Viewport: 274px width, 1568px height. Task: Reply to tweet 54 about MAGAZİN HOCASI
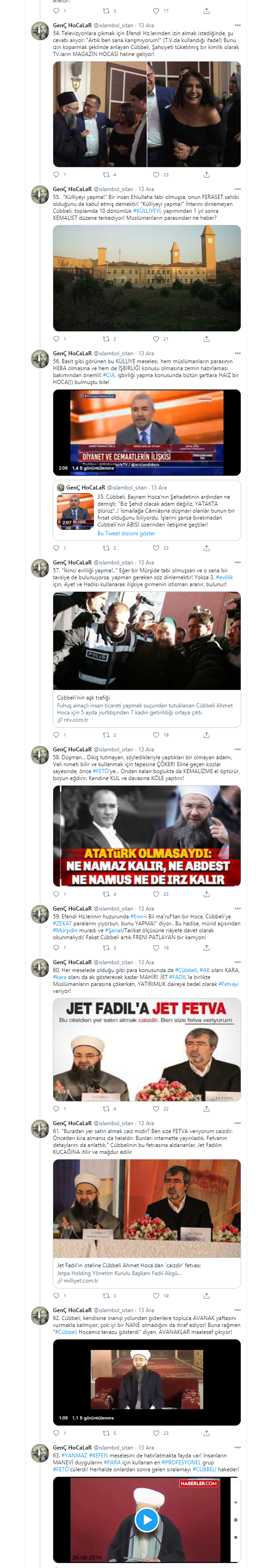pos(56,175)
